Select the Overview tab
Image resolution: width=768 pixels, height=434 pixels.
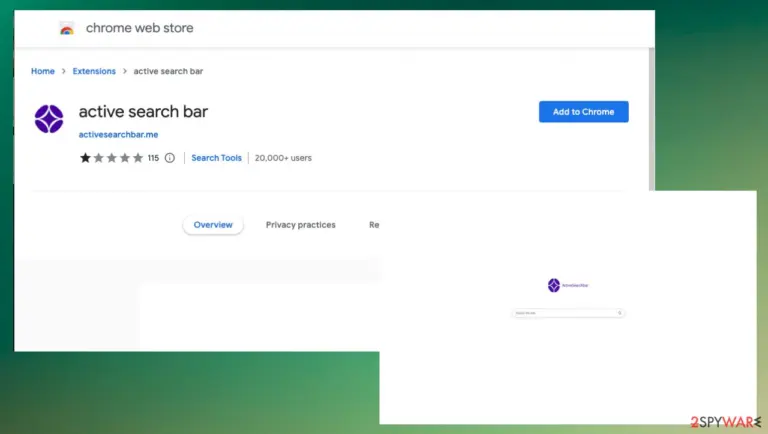point(213,225)
